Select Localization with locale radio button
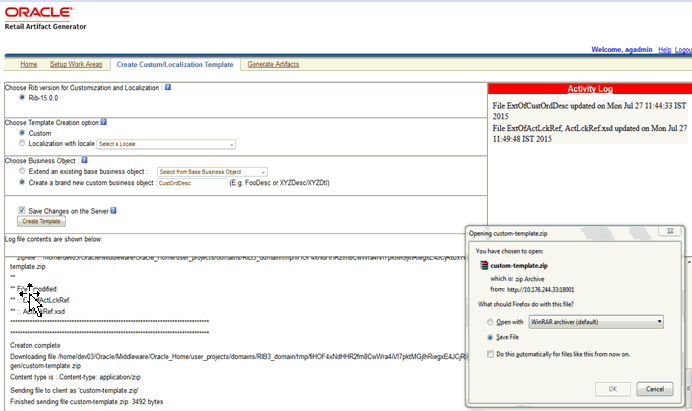692x411 pixels. pos(22,143)
